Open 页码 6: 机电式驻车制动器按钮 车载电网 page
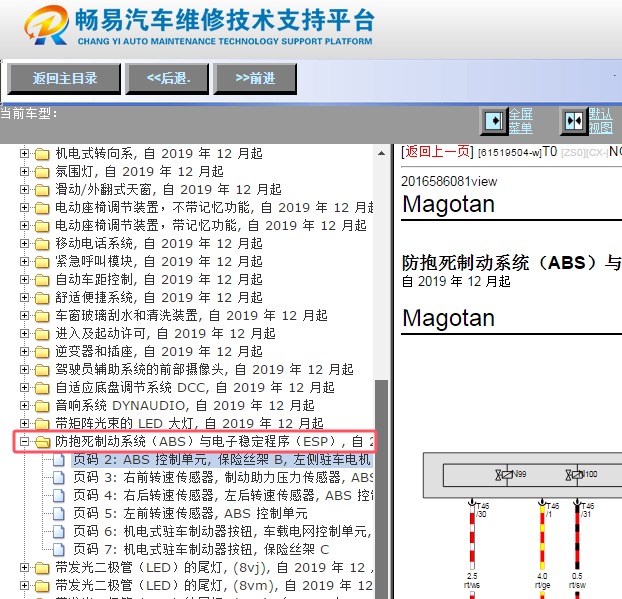This screenshot has width=622, height=599. tap(223, 531)
